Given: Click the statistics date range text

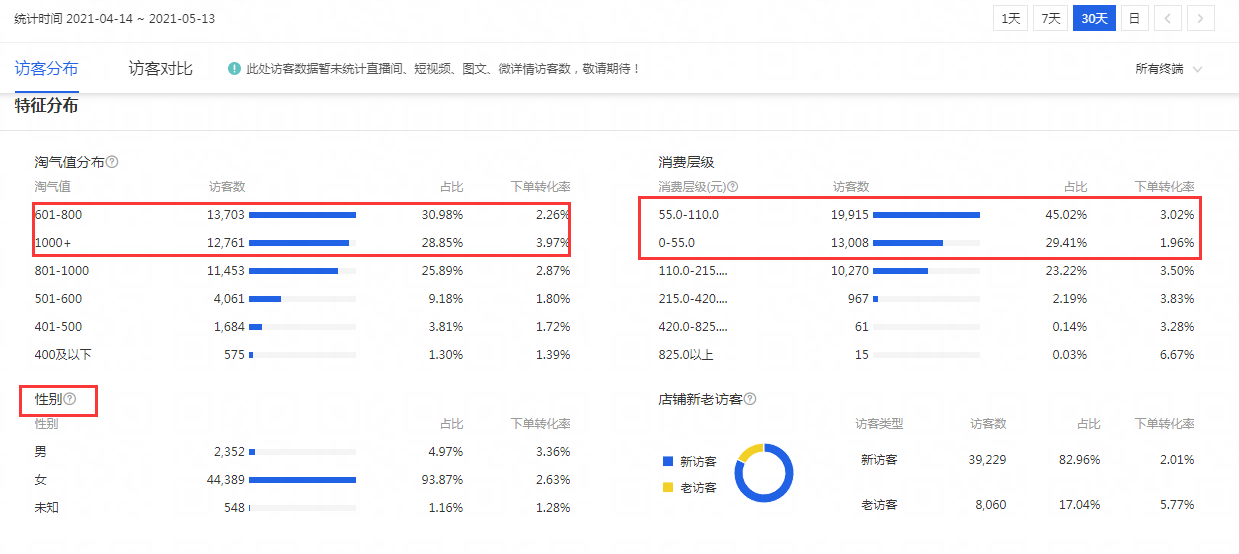Looking at the screenshot, I should (x=114, y=19).
